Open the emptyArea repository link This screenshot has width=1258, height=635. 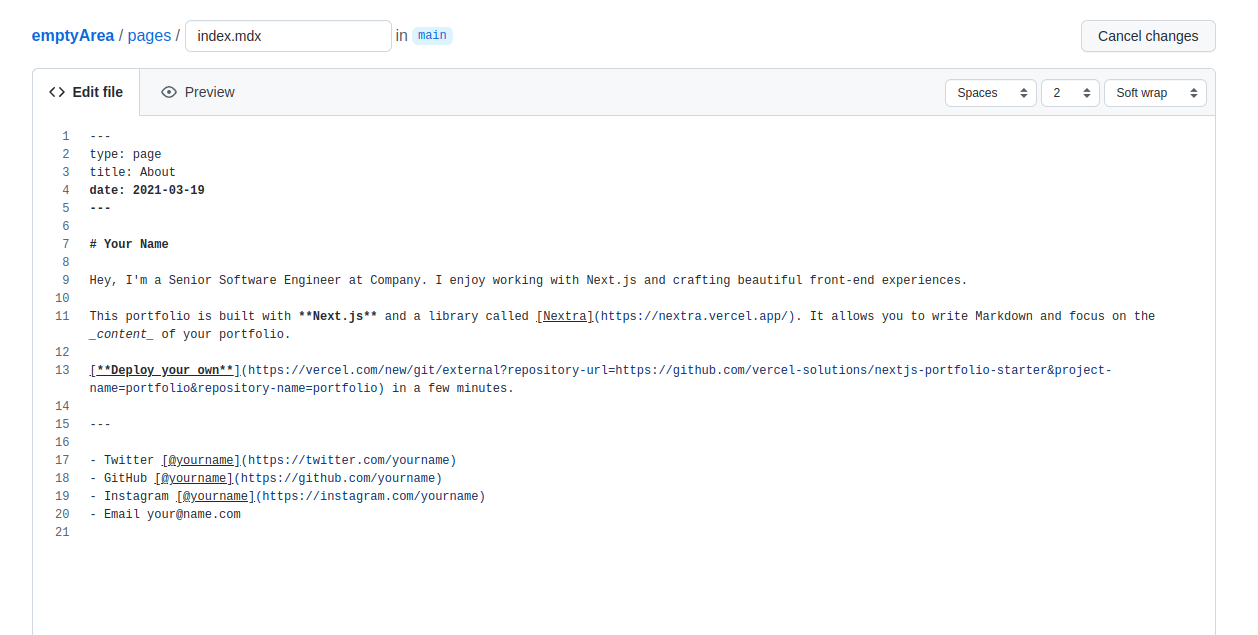coord(73,36)
